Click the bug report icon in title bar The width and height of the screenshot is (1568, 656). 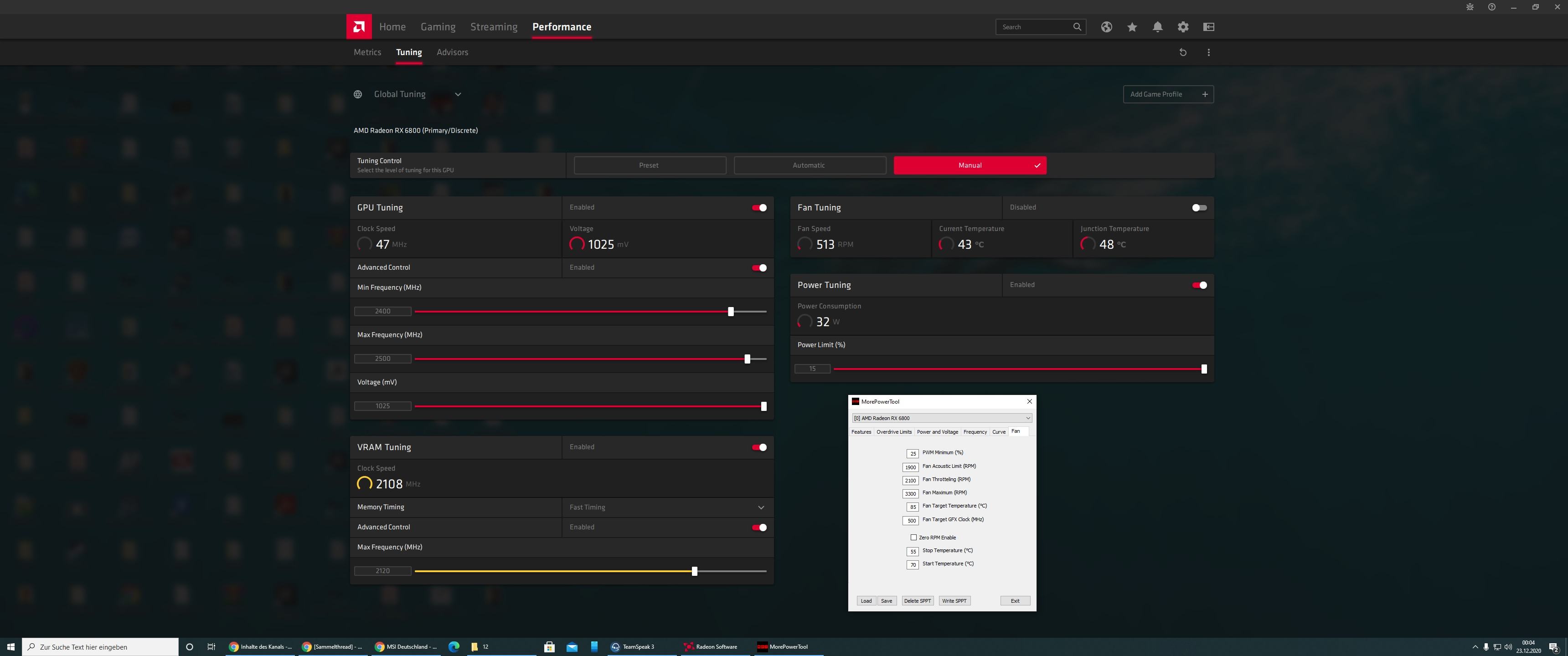tap(1470, 7)
